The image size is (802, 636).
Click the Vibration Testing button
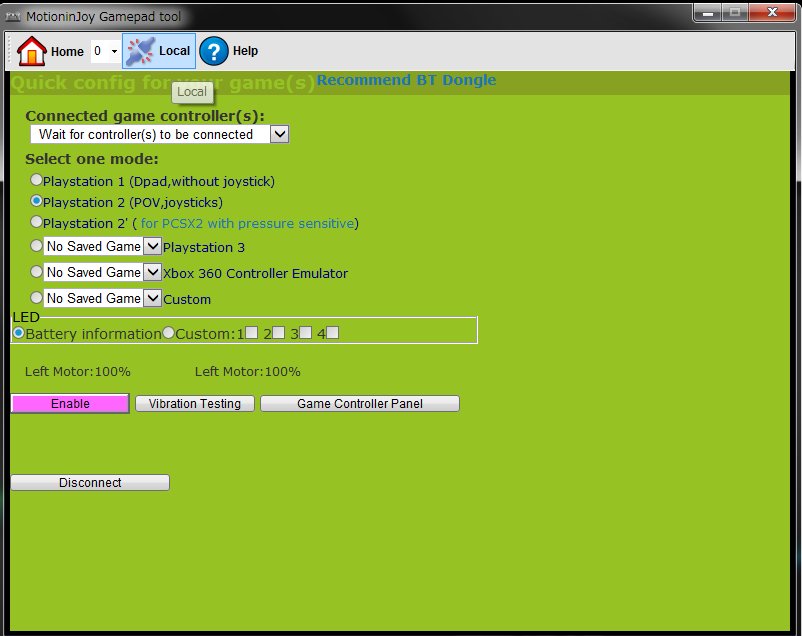195,404
